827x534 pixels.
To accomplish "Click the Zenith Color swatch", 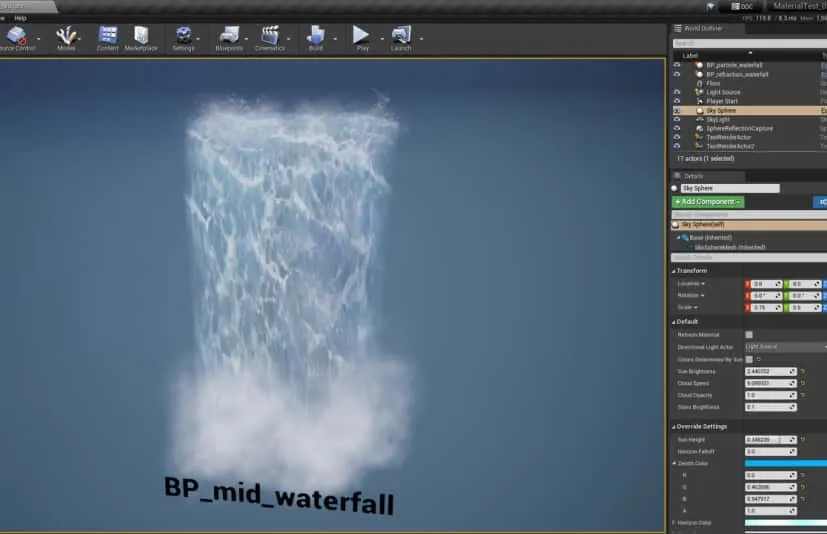I will pyautogui.click(x=785, y=463).
